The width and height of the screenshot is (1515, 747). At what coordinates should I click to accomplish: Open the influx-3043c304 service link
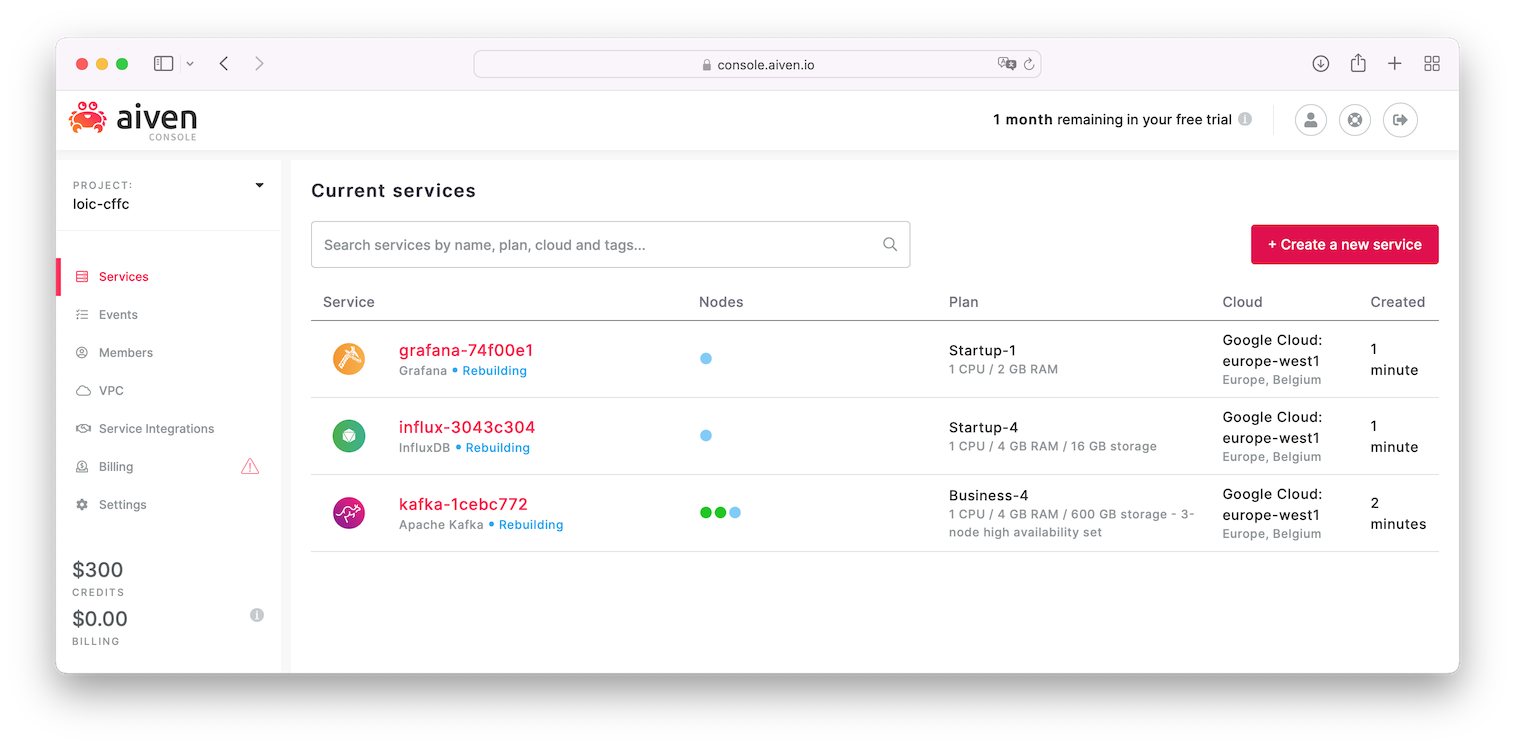click(x=467, y=427)
